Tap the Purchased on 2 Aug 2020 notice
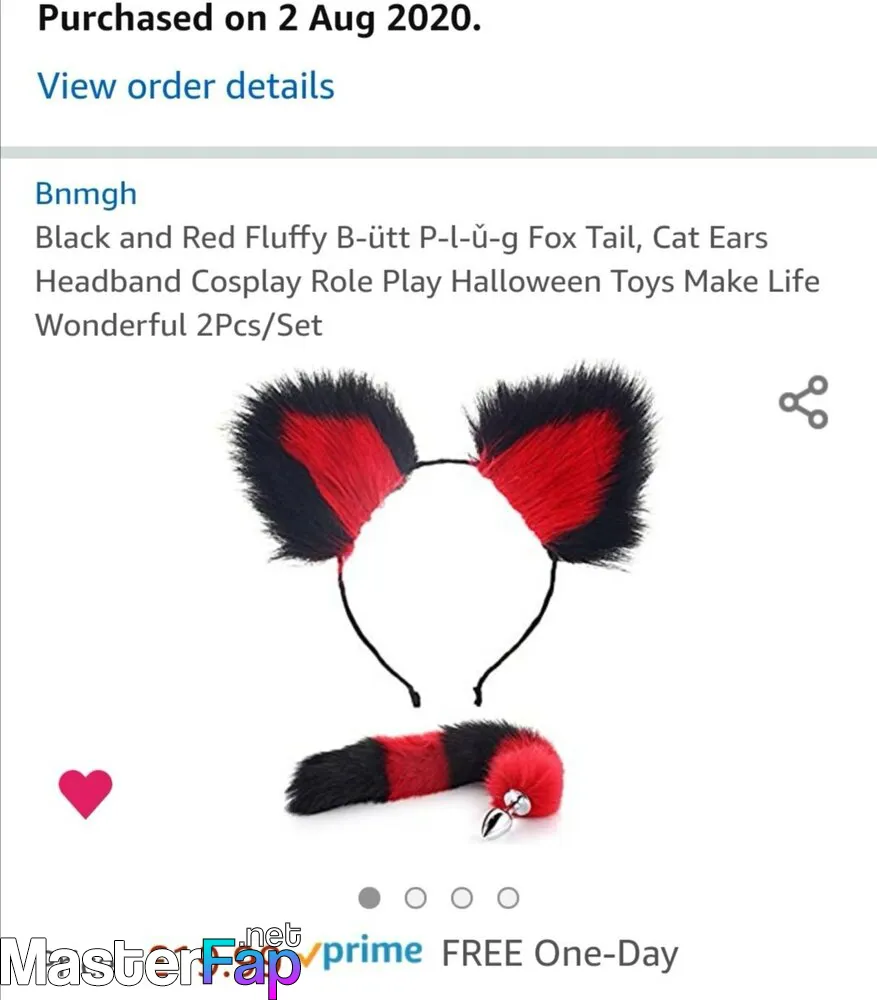Image resolution: width=877 pixels, height=1000 pixels. (x=259, y=18)
